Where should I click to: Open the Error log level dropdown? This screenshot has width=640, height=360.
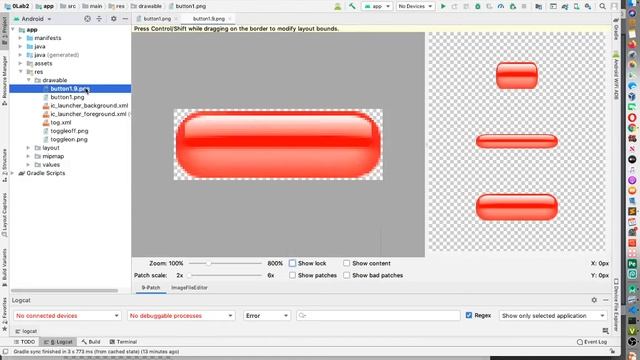(267, 316)
